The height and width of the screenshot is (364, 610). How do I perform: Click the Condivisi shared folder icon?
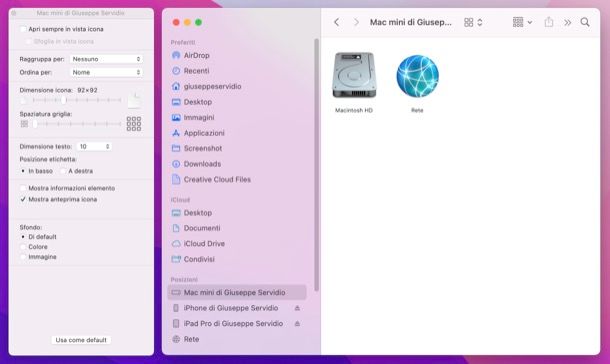176,259
